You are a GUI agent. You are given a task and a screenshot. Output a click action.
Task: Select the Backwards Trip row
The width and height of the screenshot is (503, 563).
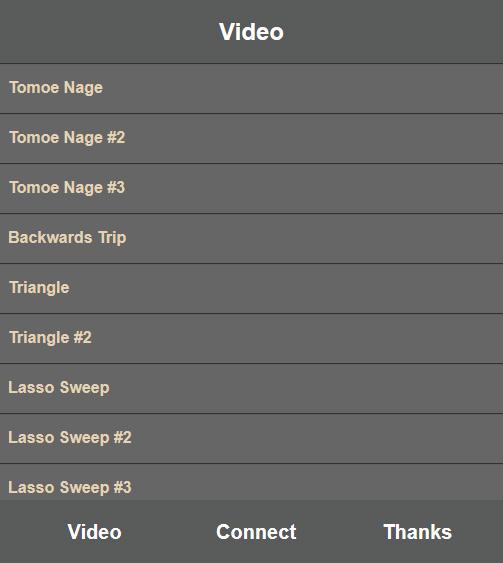click(251, 238)
